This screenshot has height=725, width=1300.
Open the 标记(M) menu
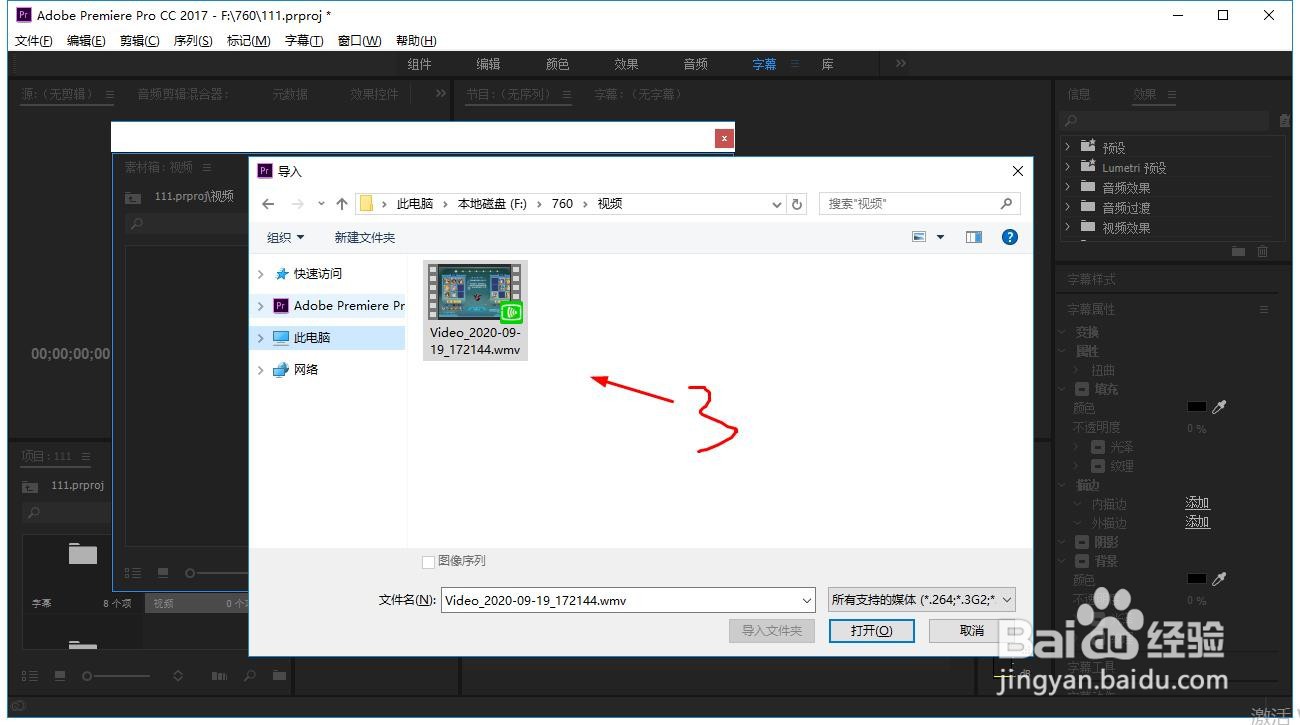pos(248,41)
